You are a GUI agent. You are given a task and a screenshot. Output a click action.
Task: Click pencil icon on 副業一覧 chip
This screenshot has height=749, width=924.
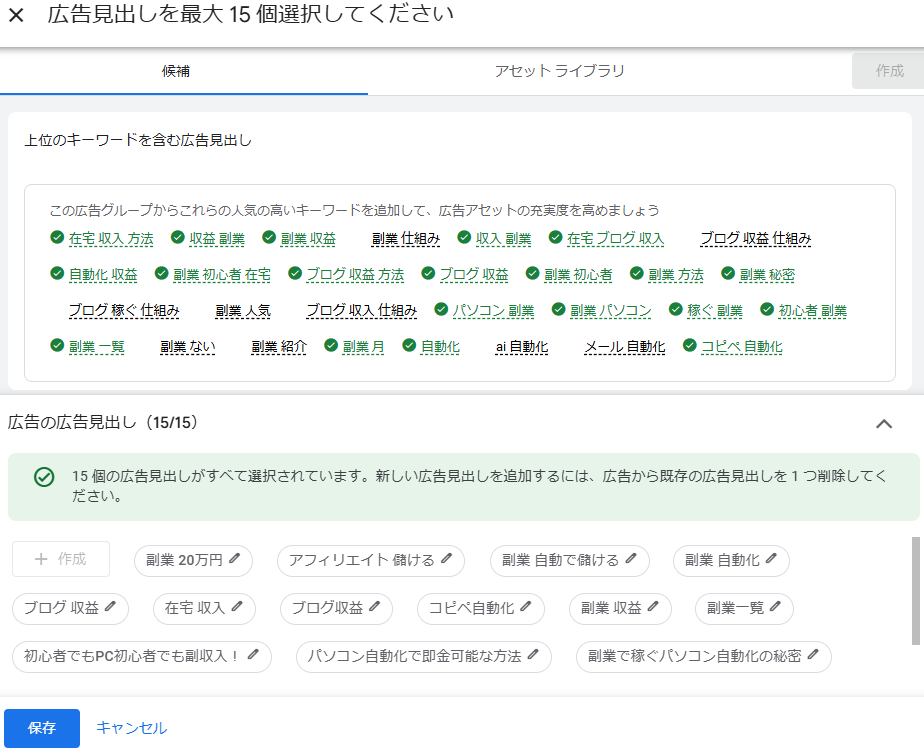coord(776,607)
